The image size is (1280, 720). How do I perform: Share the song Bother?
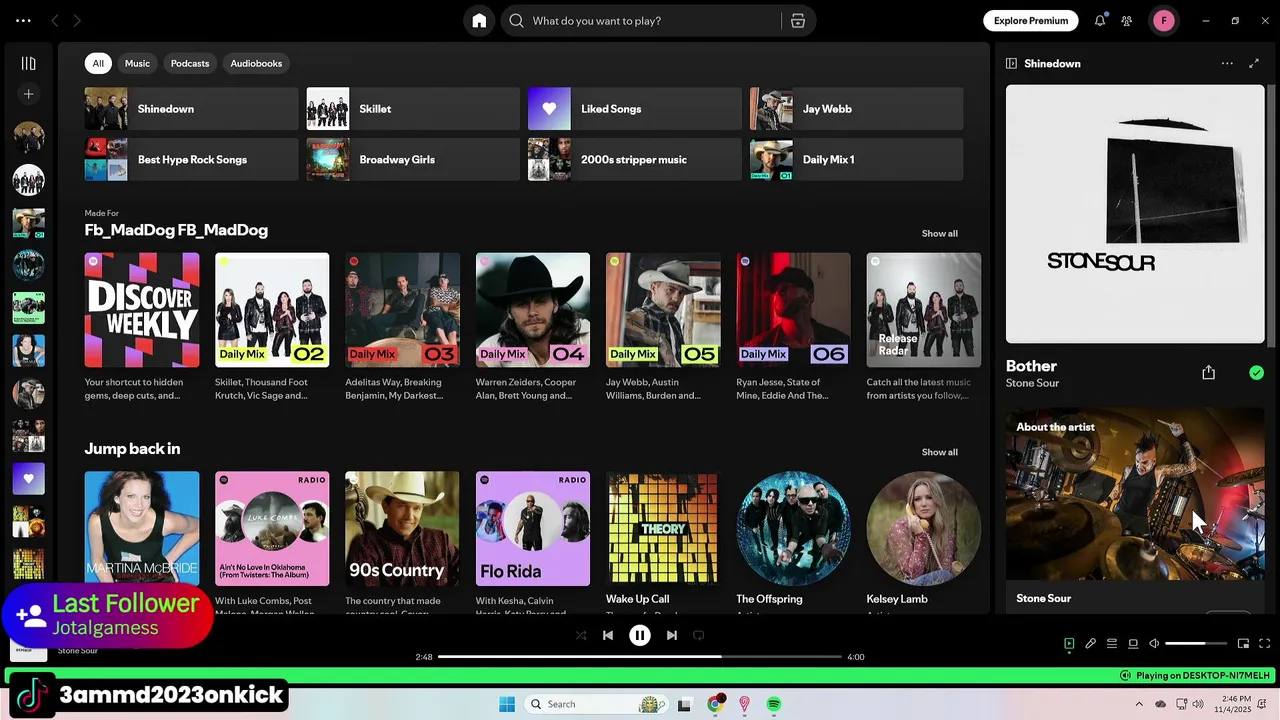(x=1208, y=373)
